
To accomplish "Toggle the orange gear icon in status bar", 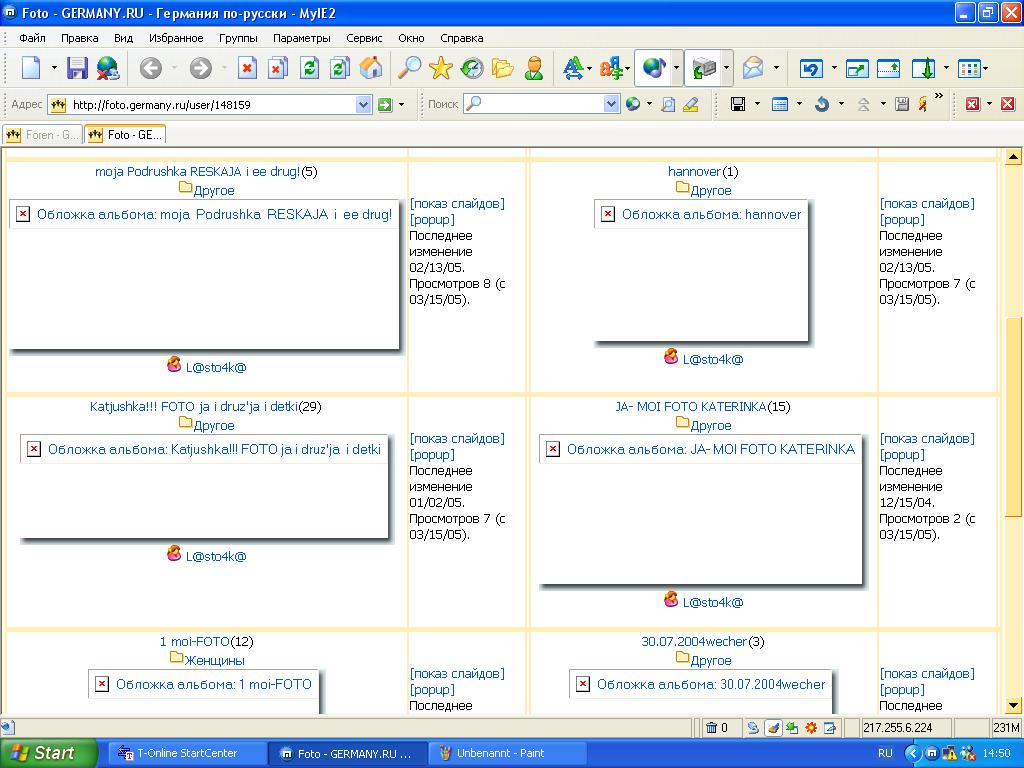I will tap(811, 728).
